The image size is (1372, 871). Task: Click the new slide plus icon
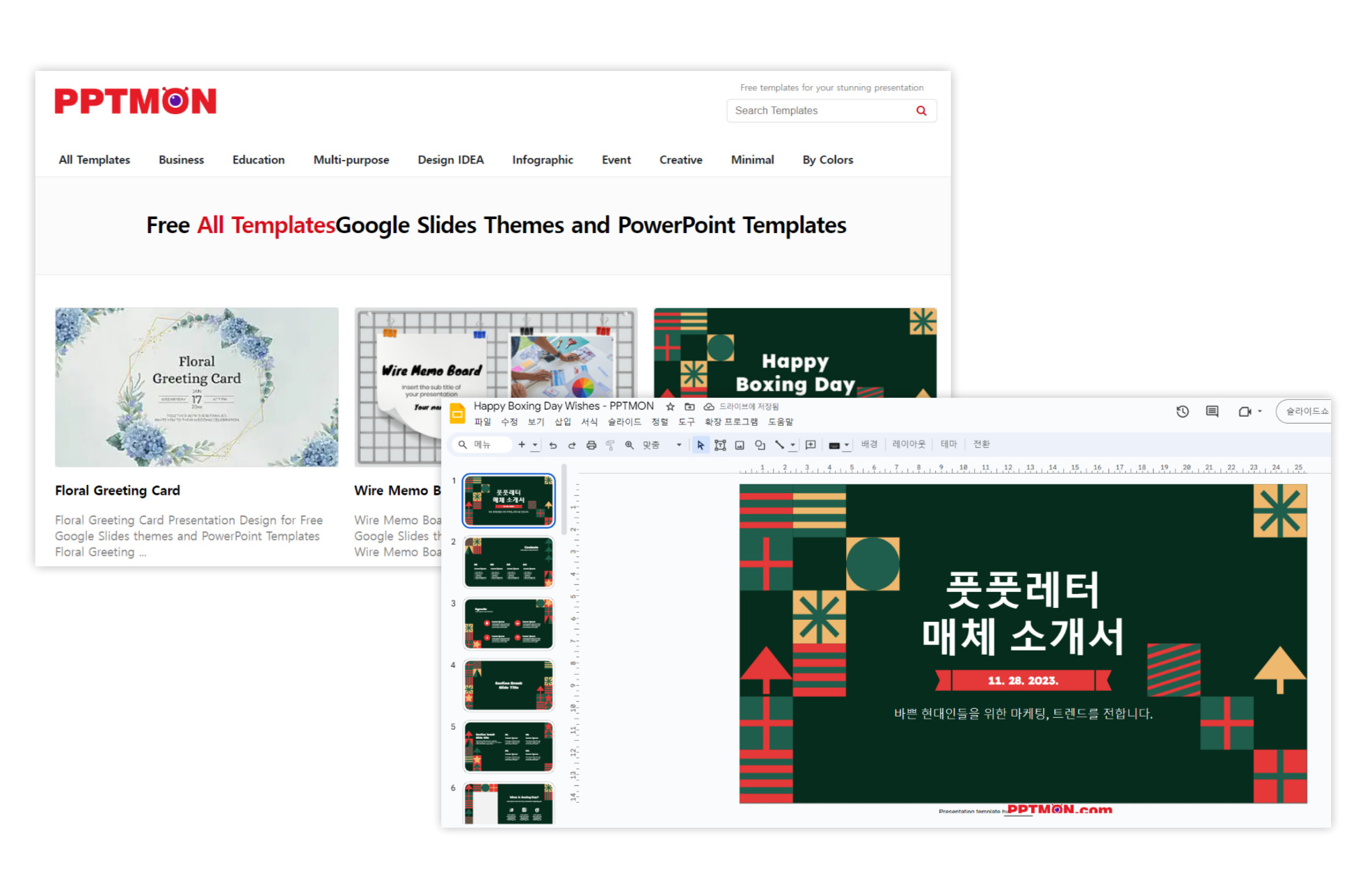coord(521,445)
